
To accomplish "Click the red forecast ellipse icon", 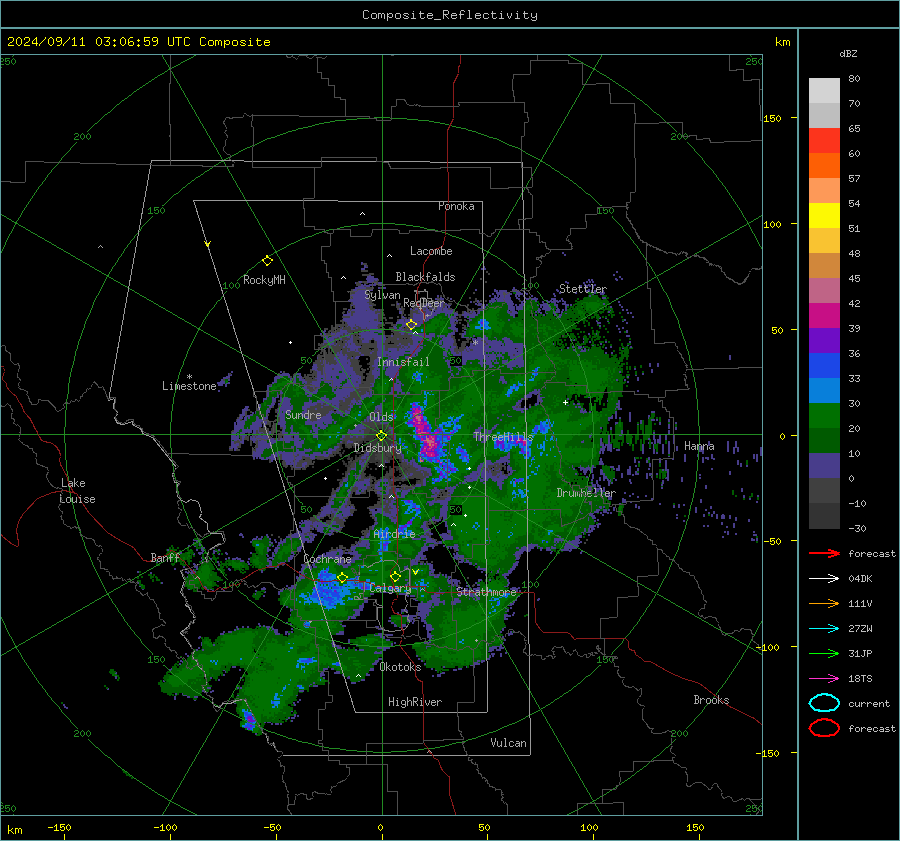I will (x=824, y=728).
